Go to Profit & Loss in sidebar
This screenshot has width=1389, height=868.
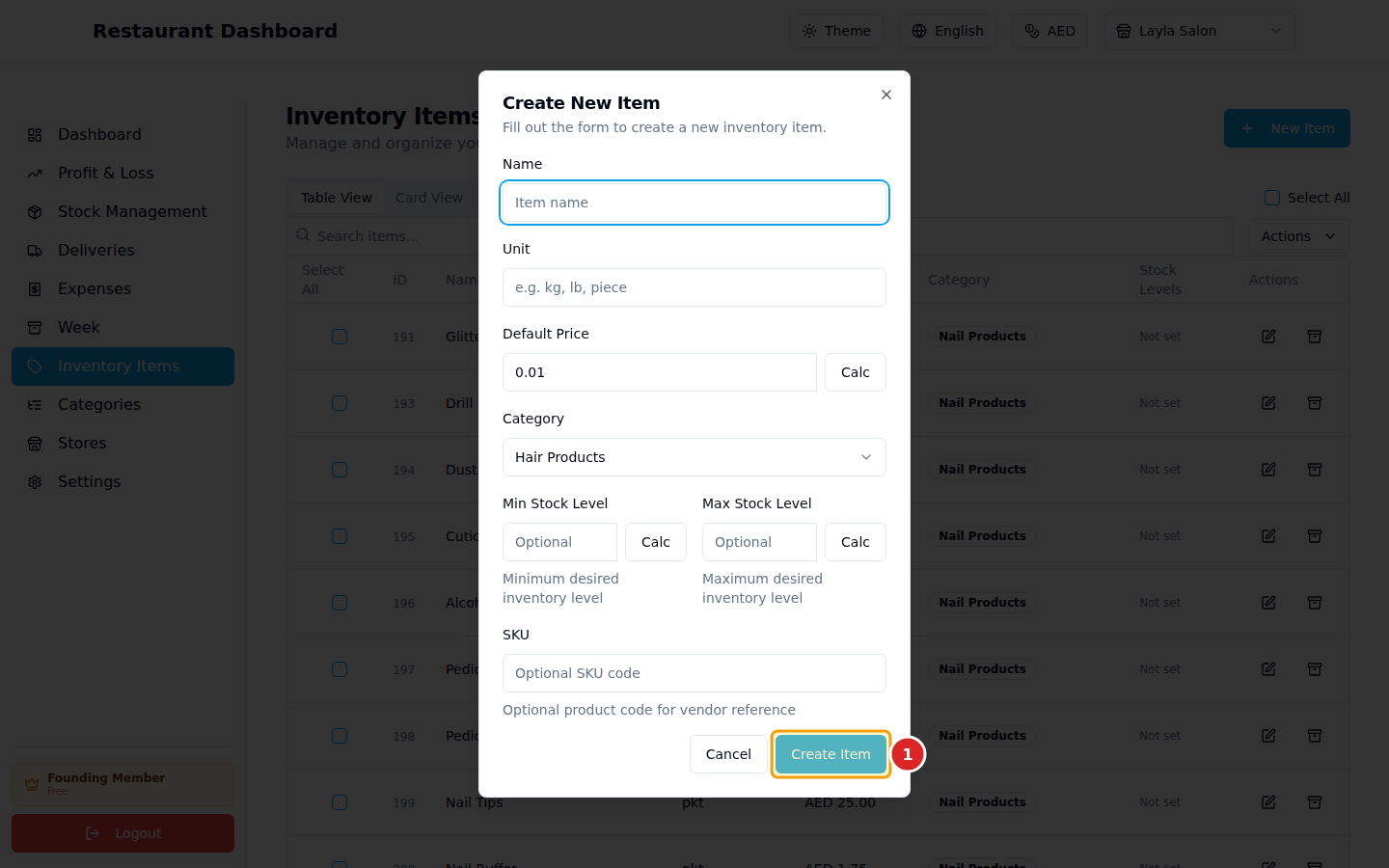[106, 174]
